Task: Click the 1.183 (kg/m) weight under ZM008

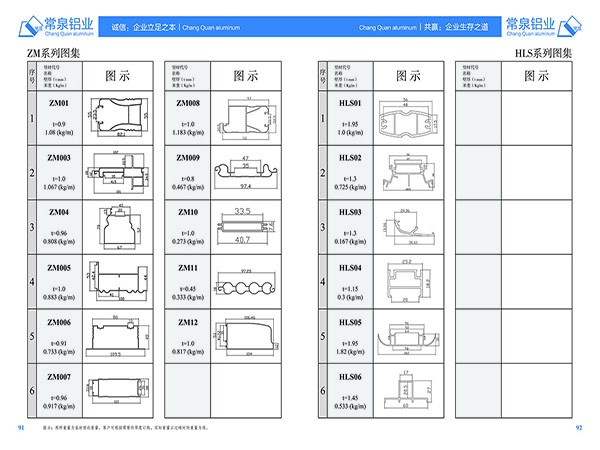Action: 188,132
